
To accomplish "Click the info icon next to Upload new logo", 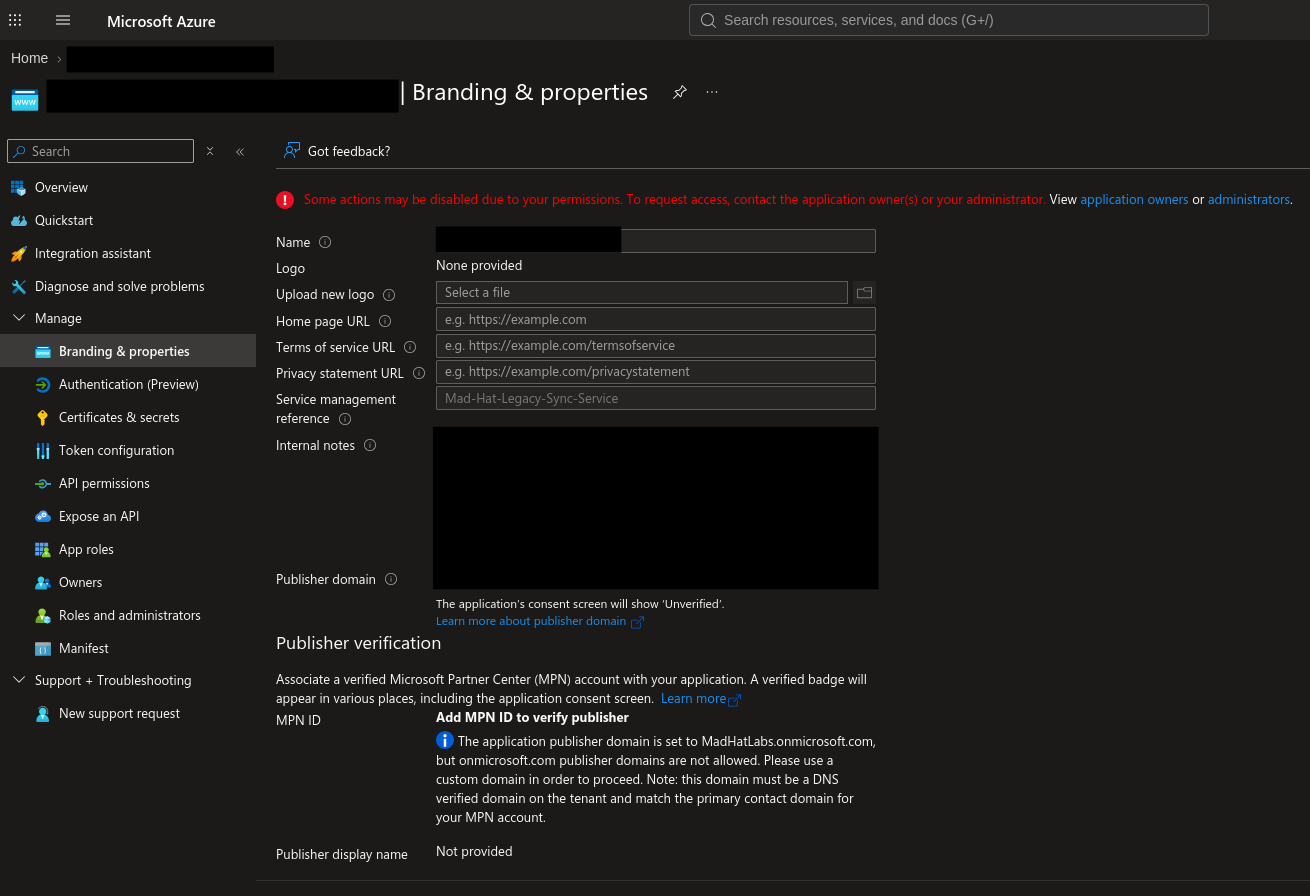I will (x=389, y=295).
